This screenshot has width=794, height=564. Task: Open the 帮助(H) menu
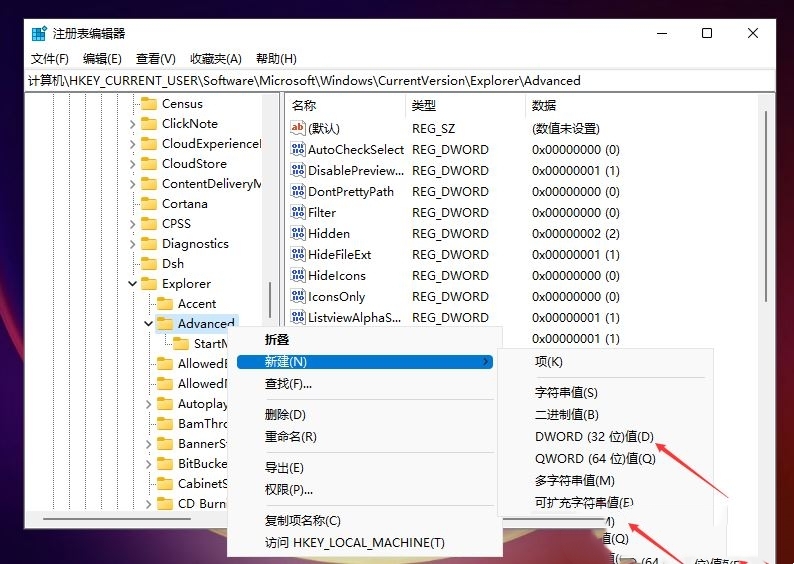click(x=276, y=59)
